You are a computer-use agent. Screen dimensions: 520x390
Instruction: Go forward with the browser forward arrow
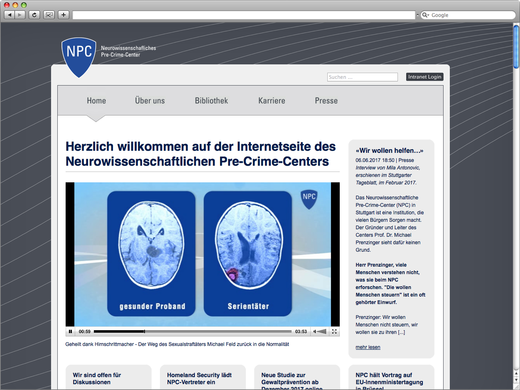coord(20,15)
